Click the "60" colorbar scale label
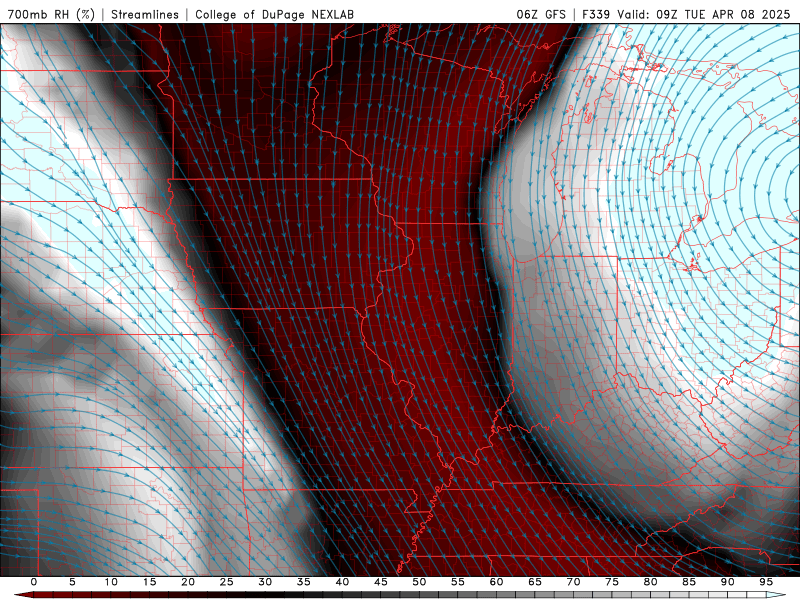800x600 pixels. [496, 582]
